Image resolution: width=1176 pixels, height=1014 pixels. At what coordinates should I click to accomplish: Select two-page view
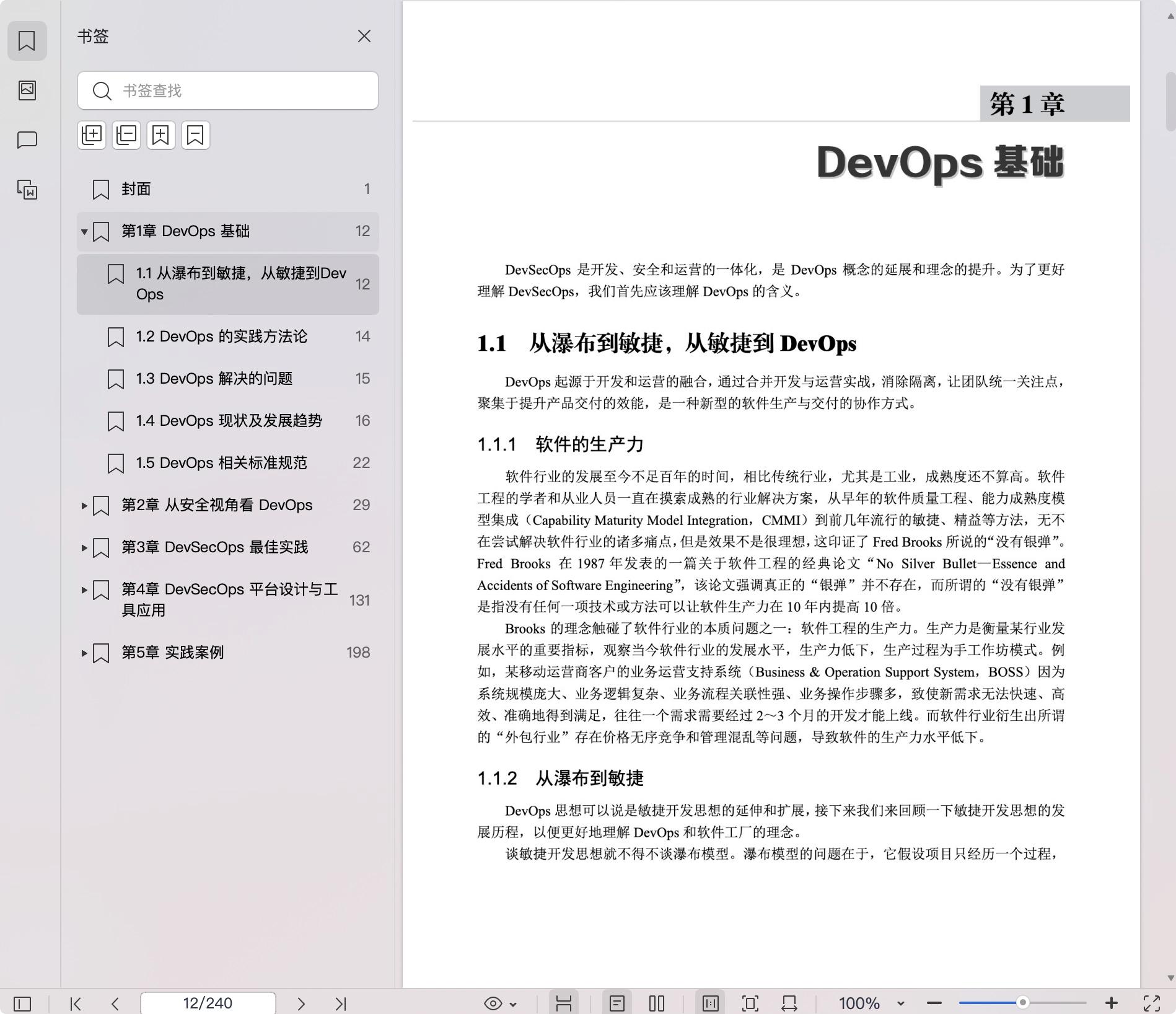pyautogui.click(x=657, y=1003)
